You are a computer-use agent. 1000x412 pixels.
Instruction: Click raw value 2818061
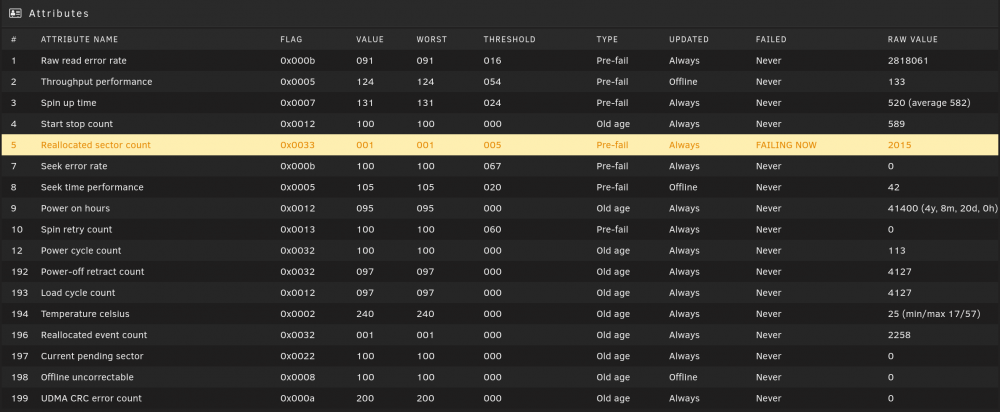(x=908, y=61)
